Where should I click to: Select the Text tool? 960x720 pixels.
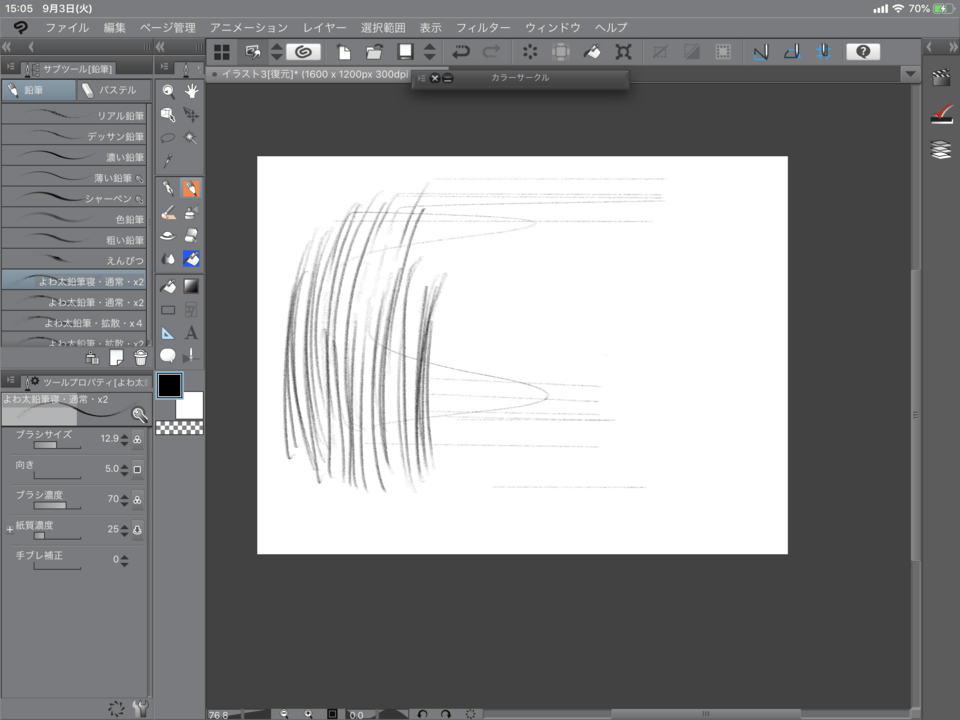pos(191,333)
